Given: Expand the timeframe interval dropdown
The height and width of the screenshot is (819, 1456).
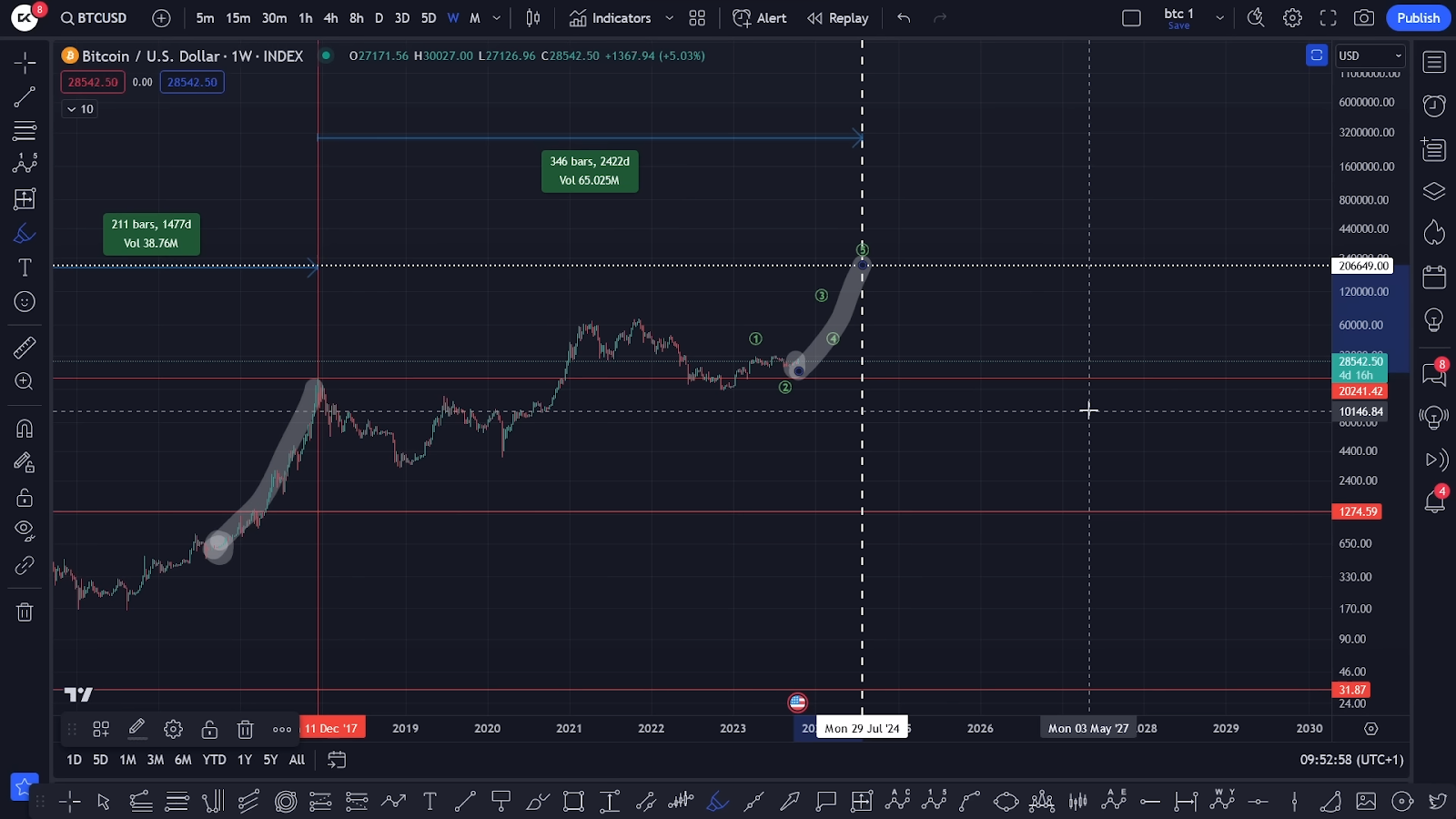Looking at the screenshot, I should coord(497,18).
